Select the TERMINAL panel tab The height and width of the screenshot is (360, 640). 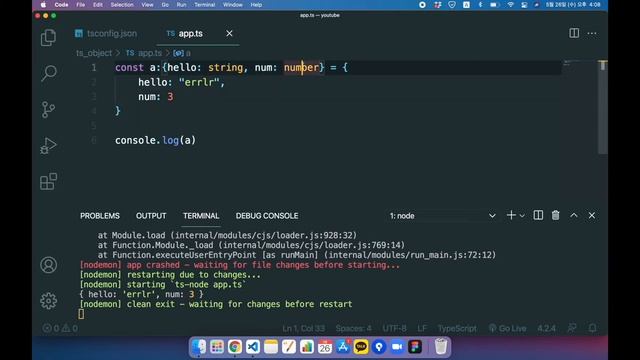[x=201, y=216]
